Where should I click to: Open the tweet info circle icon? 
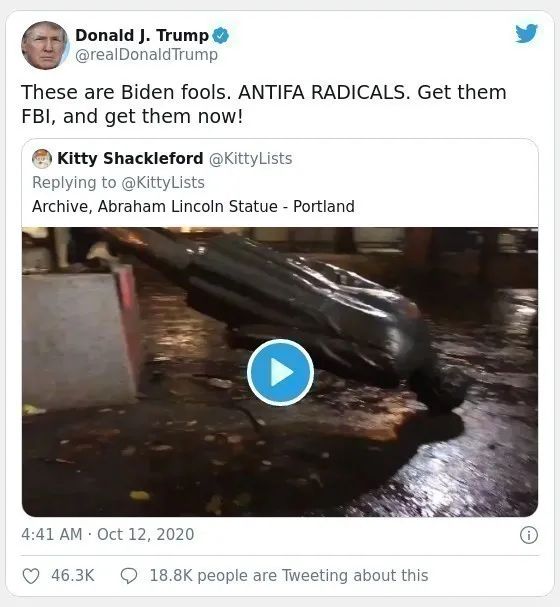click(x=529, y=535)
